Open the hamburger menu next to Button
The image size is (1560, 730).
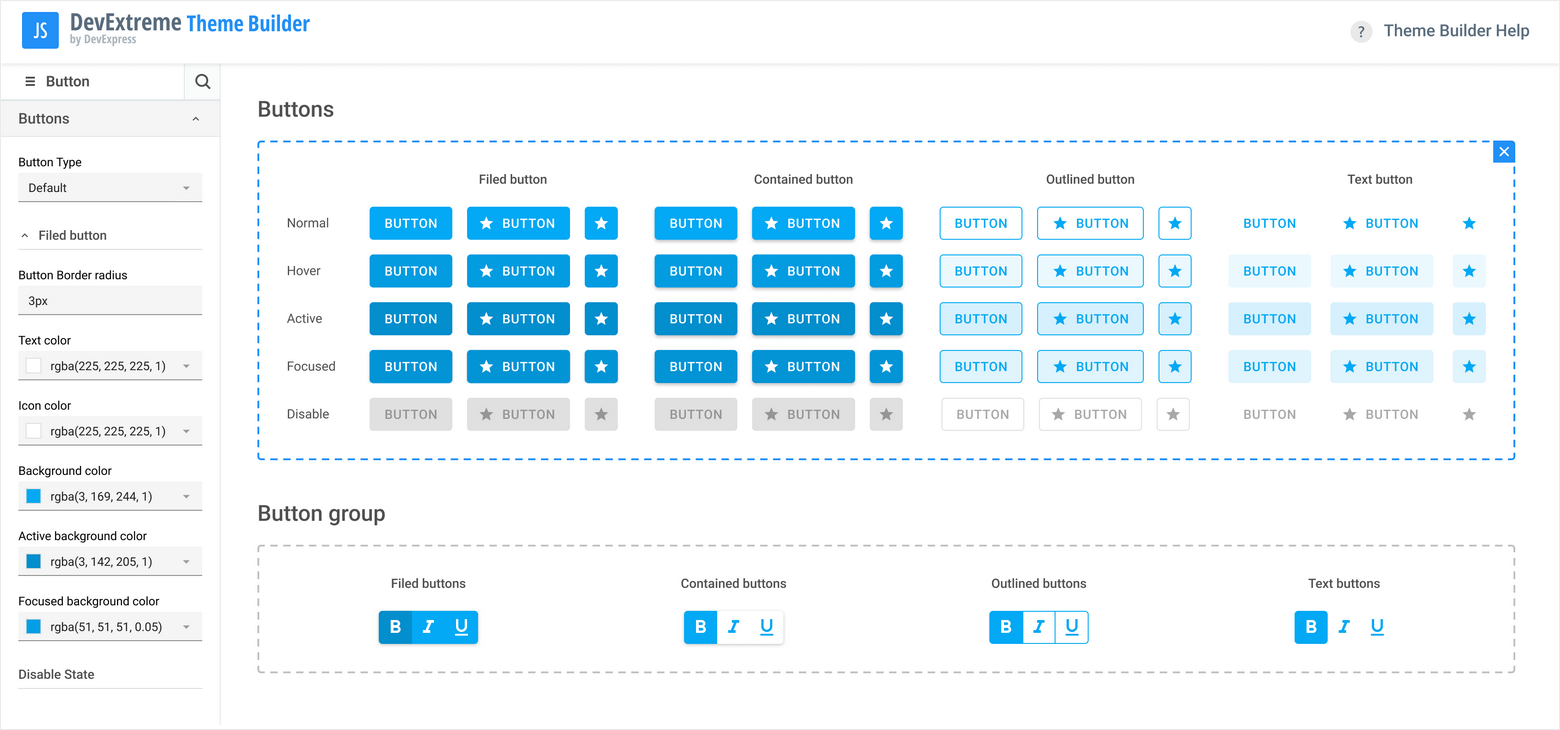[30, 82]
